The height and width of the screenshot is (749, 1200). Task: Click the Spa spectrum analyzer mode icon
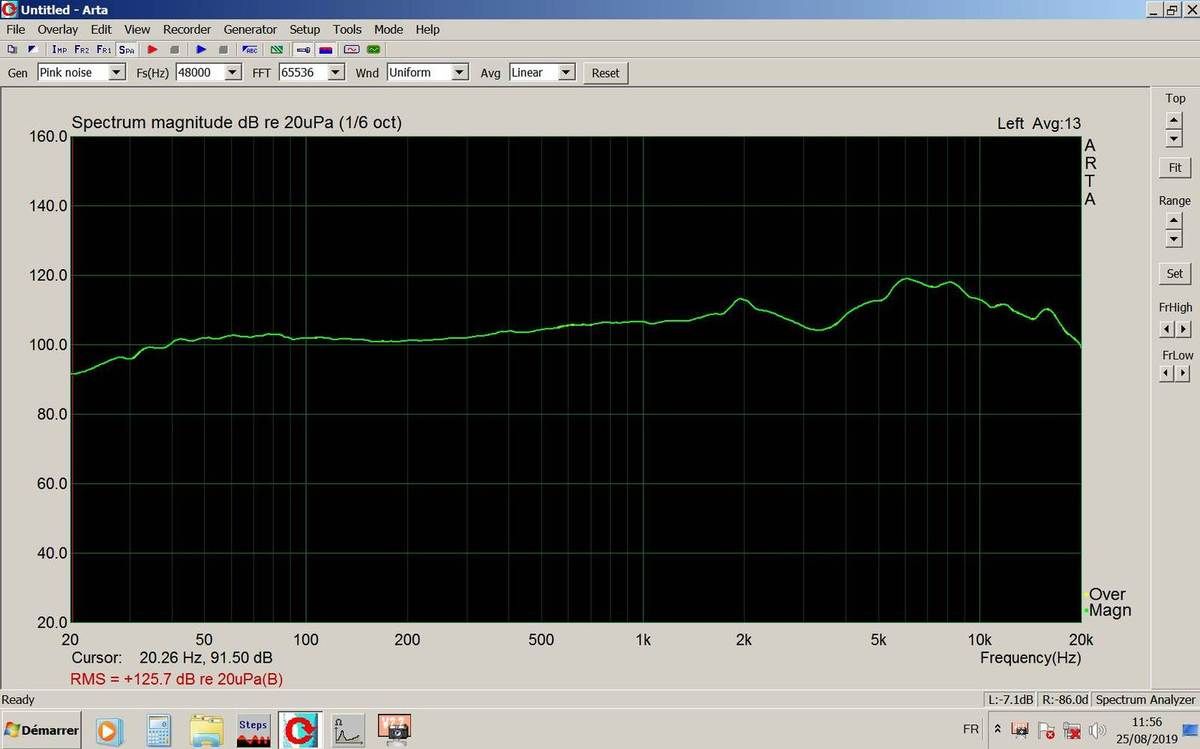[127, 49]
